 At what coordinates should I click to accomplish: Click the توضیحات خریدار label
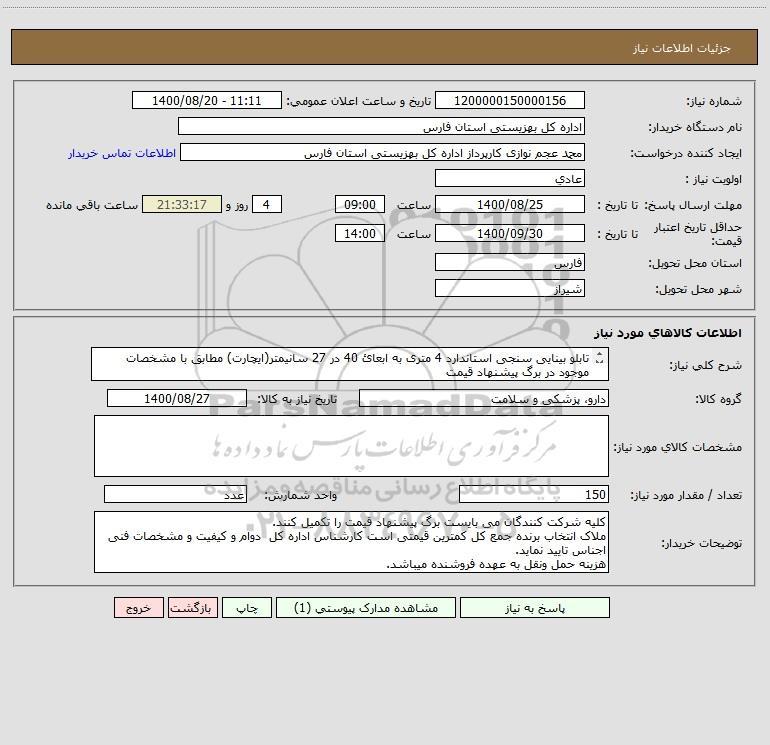(x=701, y=544)
